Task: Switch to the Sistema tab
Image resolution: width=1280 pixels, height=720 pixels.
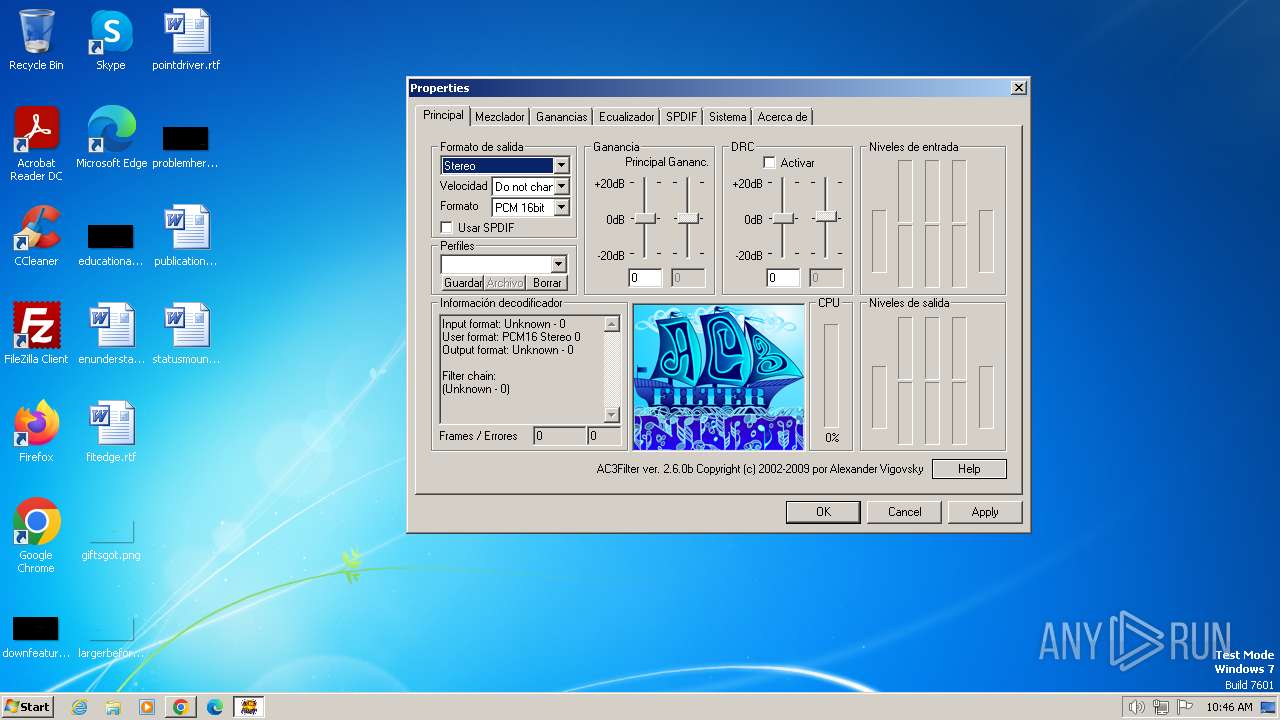Action: pyautogui.click(x=728, y=117)
